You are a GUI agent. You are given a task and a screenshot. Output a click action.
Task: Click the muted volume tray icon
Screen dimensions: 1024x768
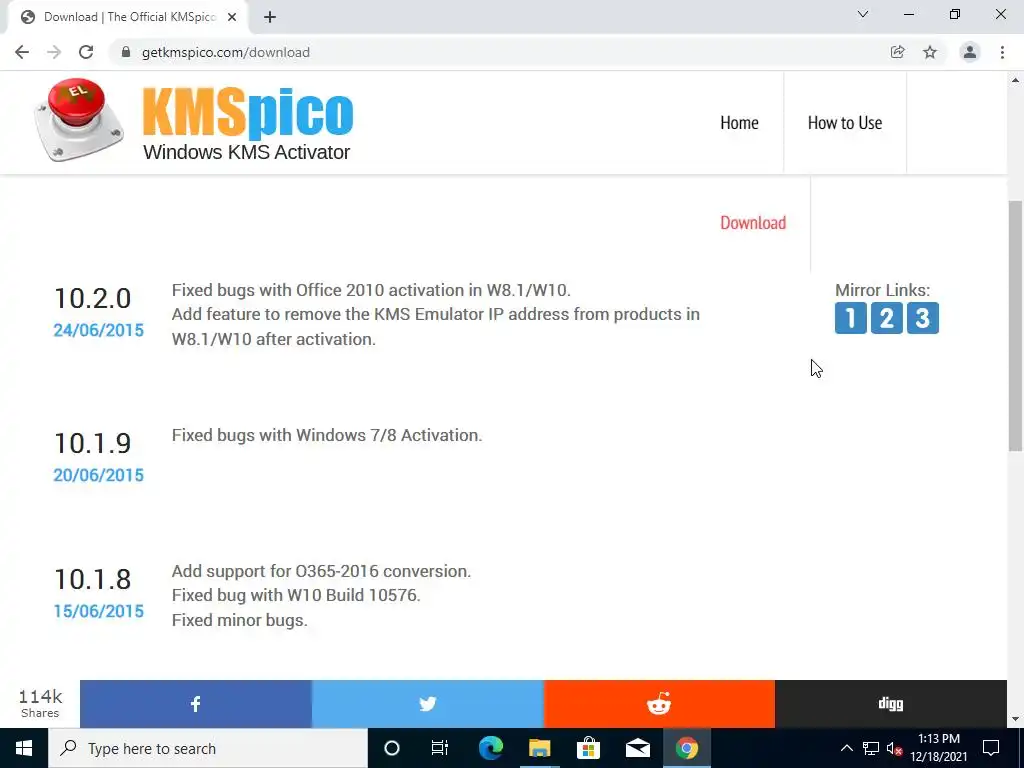(x=895, y=749)
